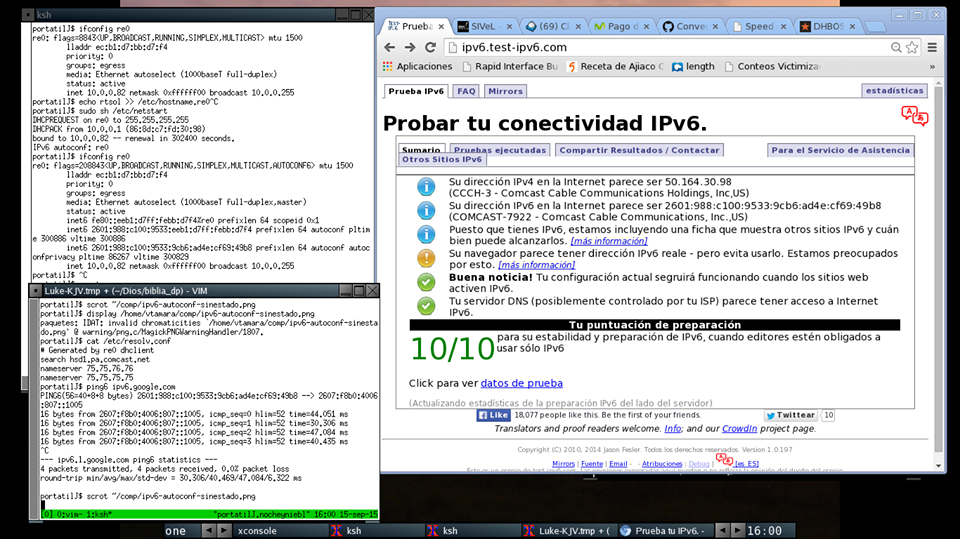Screen dimensions: 960x539
Task: Click taskbar left arrow next to 'one'
Action: tap(209, 530)
